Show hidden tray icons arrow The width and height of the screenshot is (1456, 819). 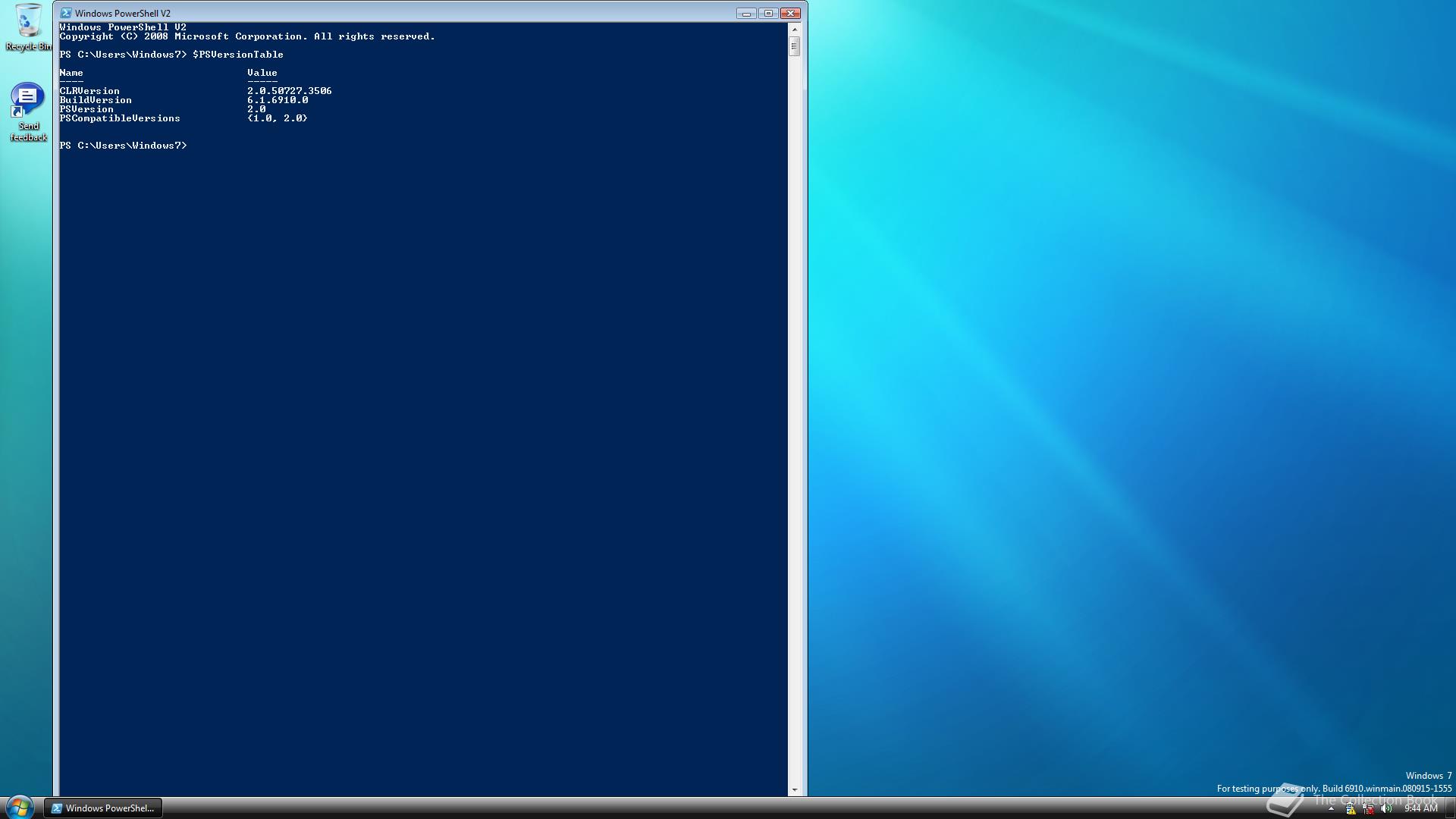click(1331, 809)
